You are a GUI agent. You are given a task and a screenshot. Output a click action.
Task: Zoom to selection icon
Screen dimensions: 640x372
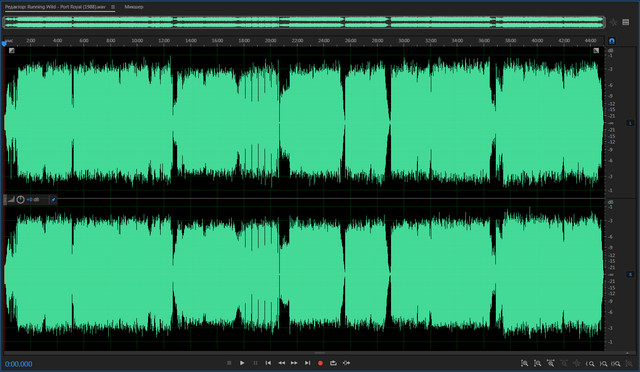pyautogui.click(x=616, y=363)
